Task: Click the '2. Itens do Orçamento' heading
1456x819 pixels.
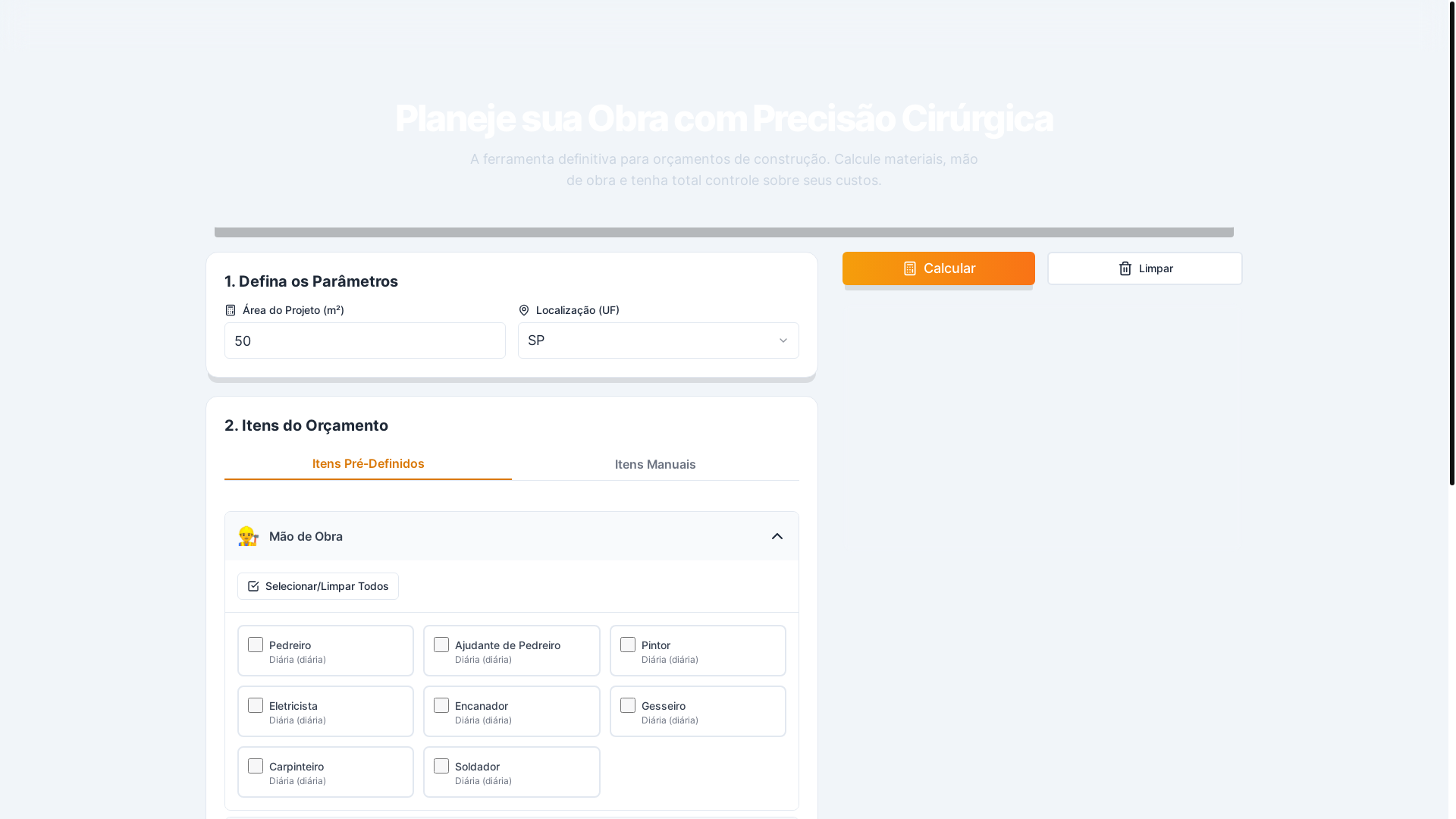Action: click(x=306, y=425)
